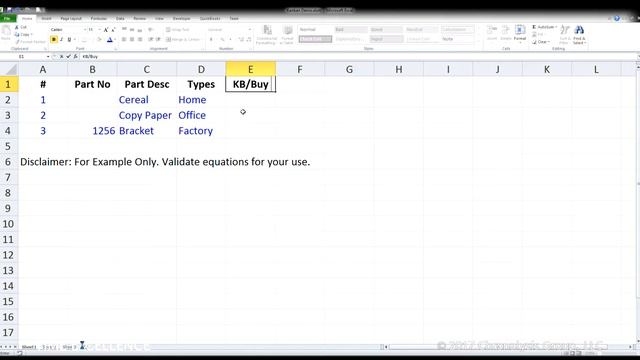Select the cell containing 1256
This screenshot has width=640, height=360.
coord(92,131)
